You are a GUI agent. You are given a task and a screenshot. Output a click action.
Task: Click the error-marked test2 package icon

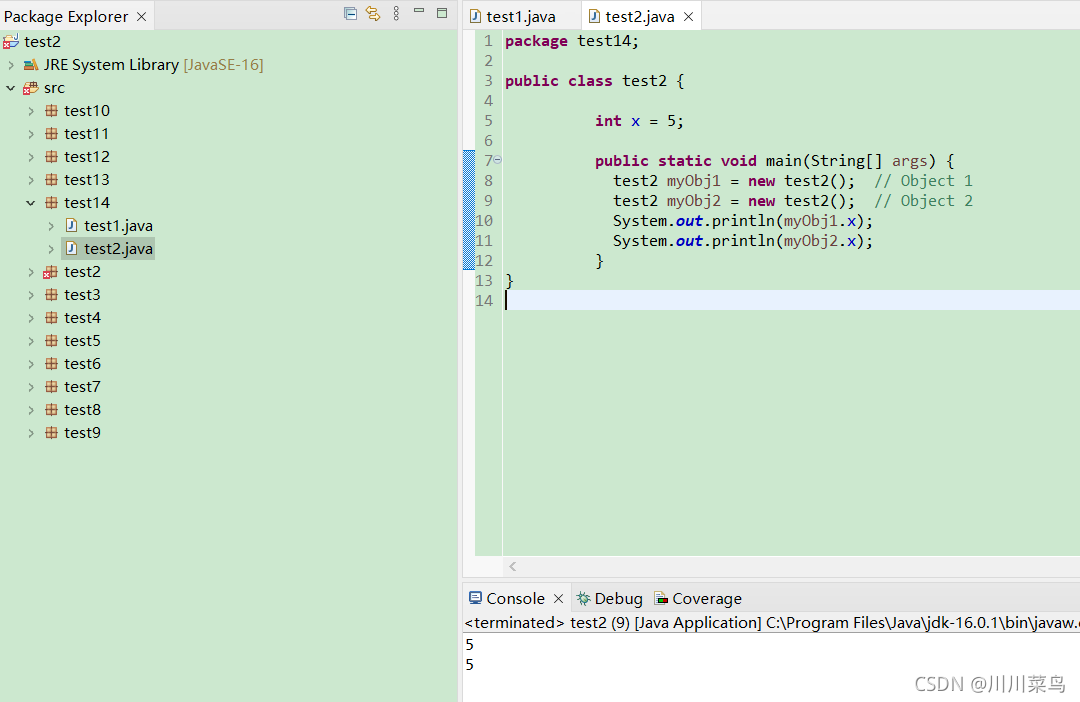(50, 272)
